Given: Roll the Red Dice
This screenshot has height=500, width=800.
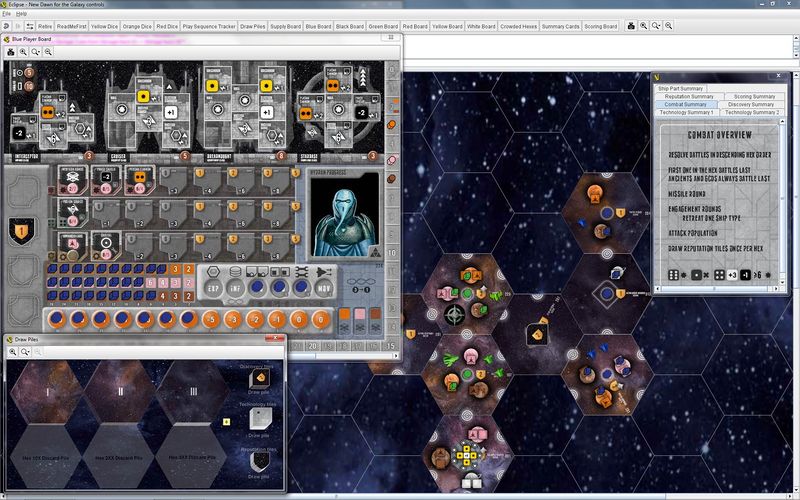Looking at the screenshot, I should 167,27.
